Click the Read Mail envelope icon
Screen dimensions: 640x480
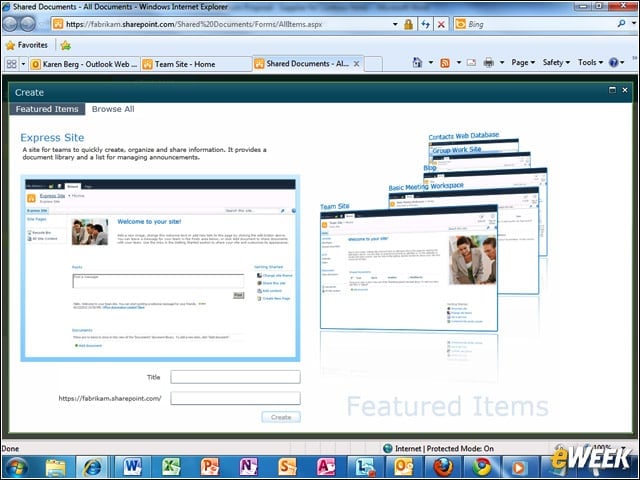pos(471,62)
